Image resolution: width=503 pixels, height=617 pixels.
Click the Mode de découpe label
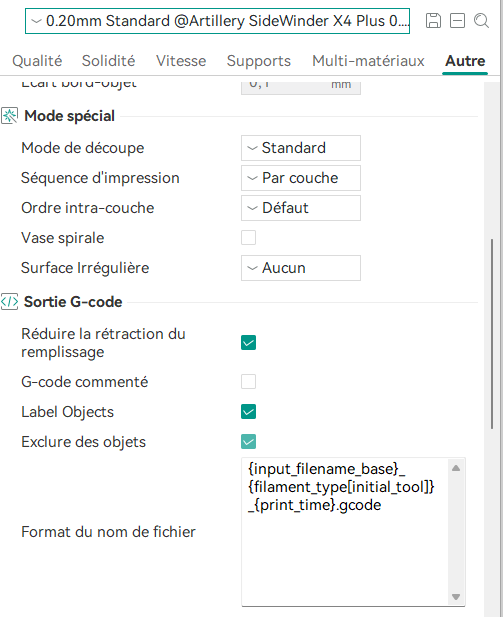[83, 148]
